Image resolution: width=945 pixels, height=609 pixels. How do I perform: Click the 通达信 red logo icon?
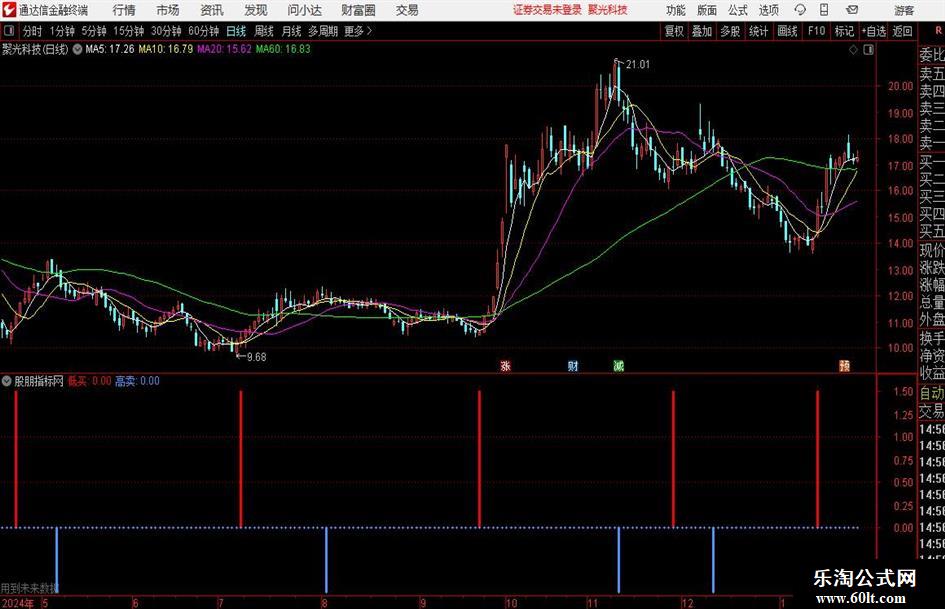point(9,10)
